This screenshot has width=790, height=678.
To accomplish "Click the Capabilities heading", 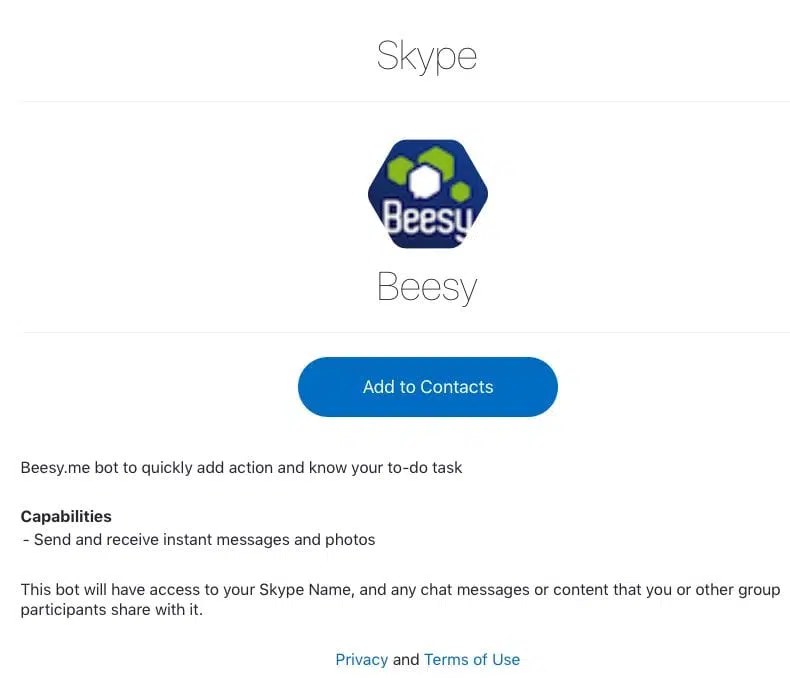I will pos(66,516).
